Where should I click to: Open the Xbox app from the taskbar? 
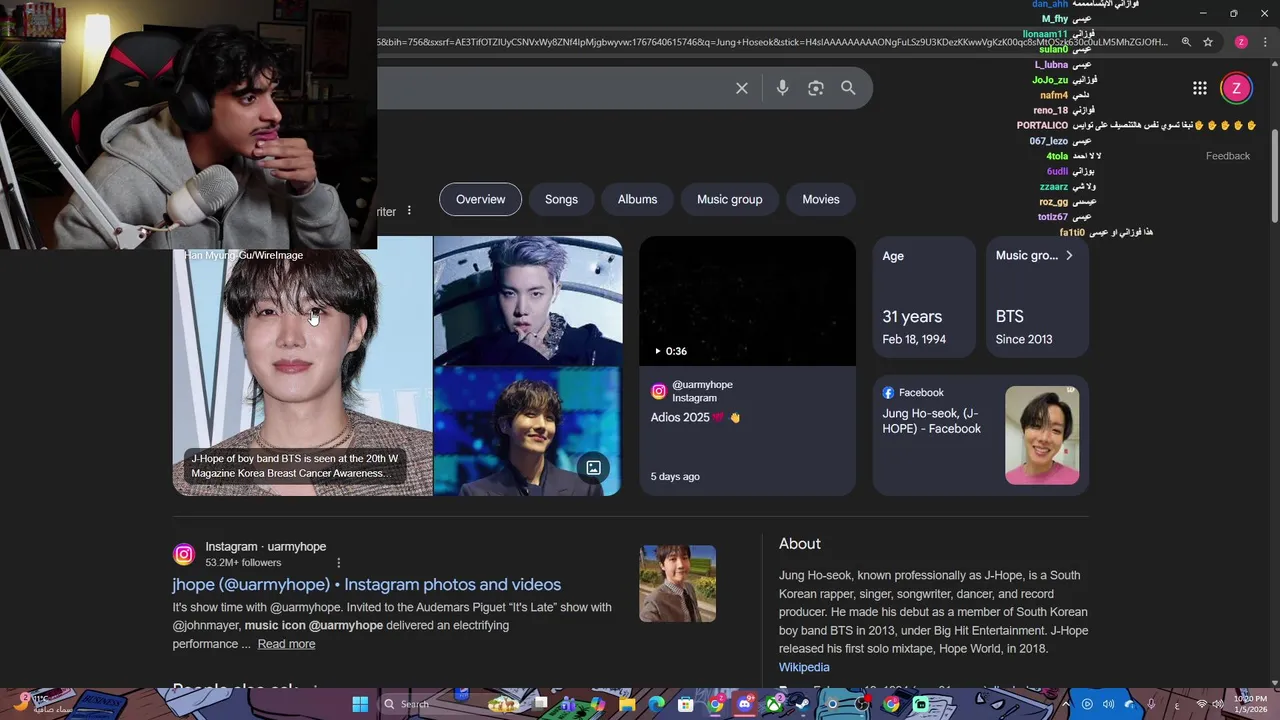coord(774,704)
